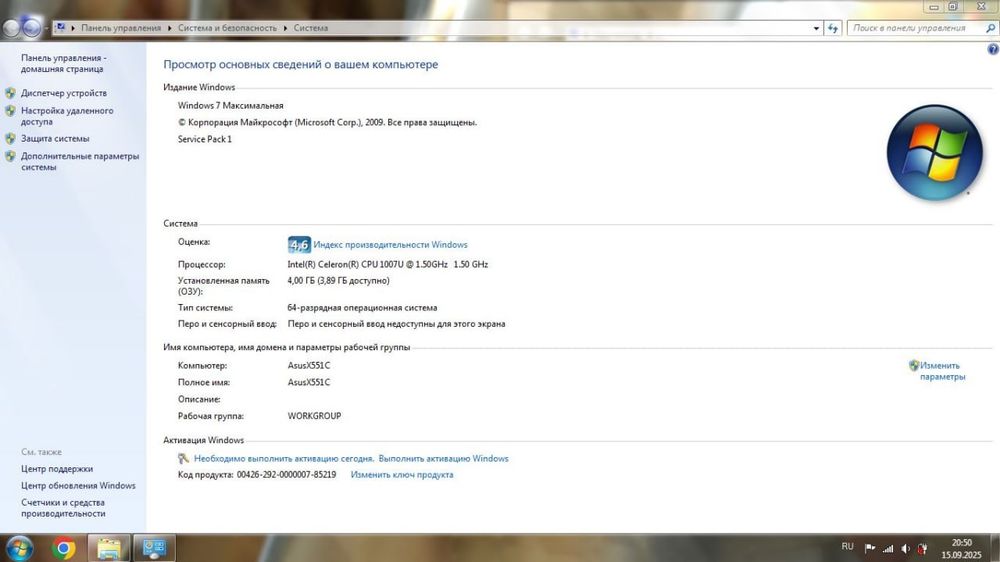Open 'Счетчики и средства производительности' link
The image size is (1000, 562).
click(x=63, y=508)
